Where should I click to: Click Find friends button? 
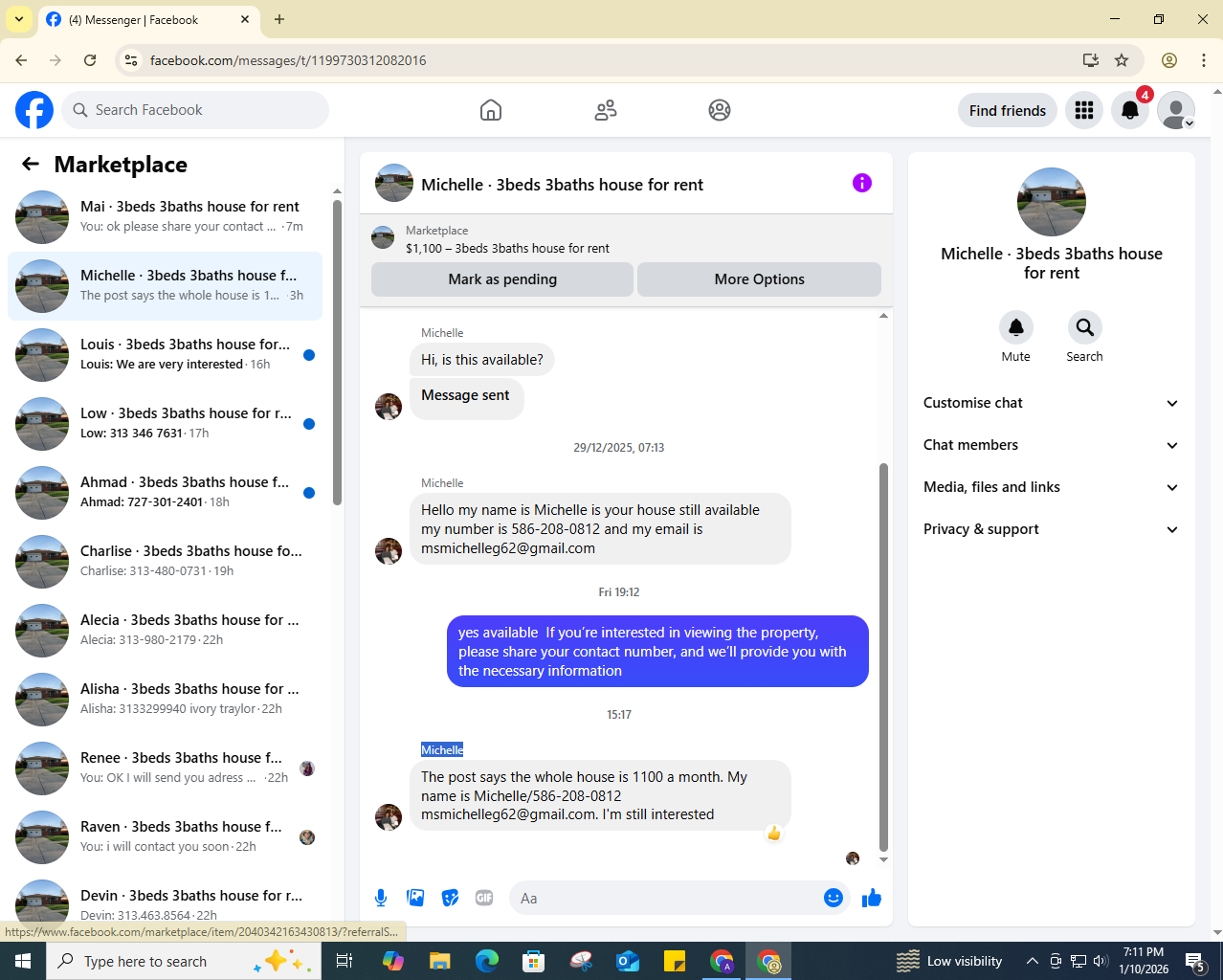click(1008, 110)
